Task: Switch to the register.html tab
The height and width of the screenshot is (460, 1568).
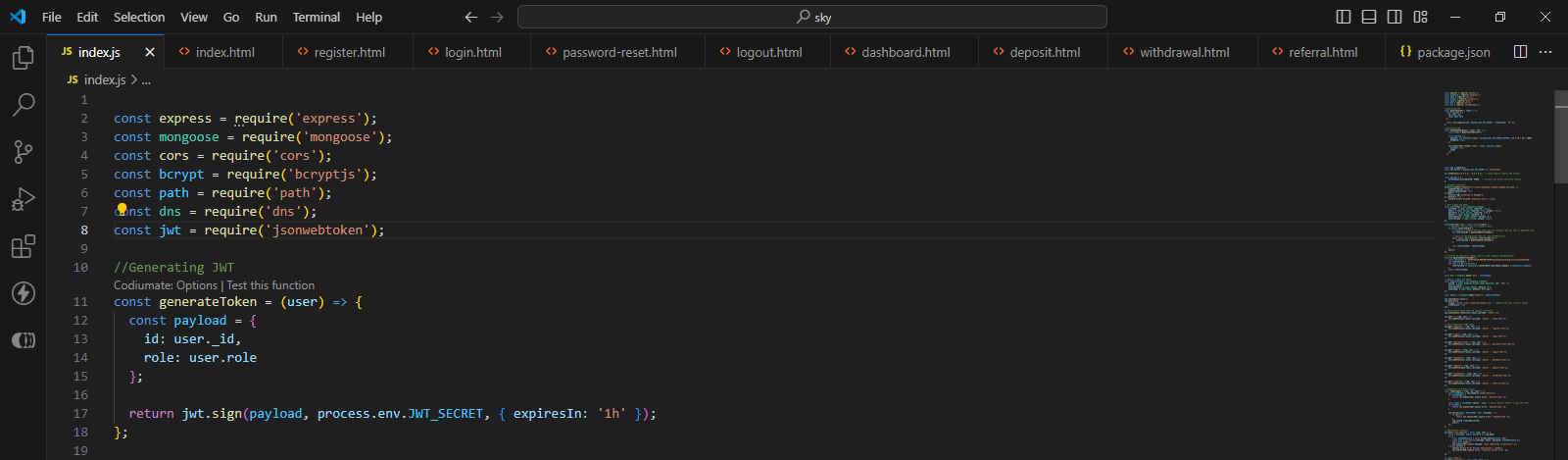Action: [x=348, y=52]
